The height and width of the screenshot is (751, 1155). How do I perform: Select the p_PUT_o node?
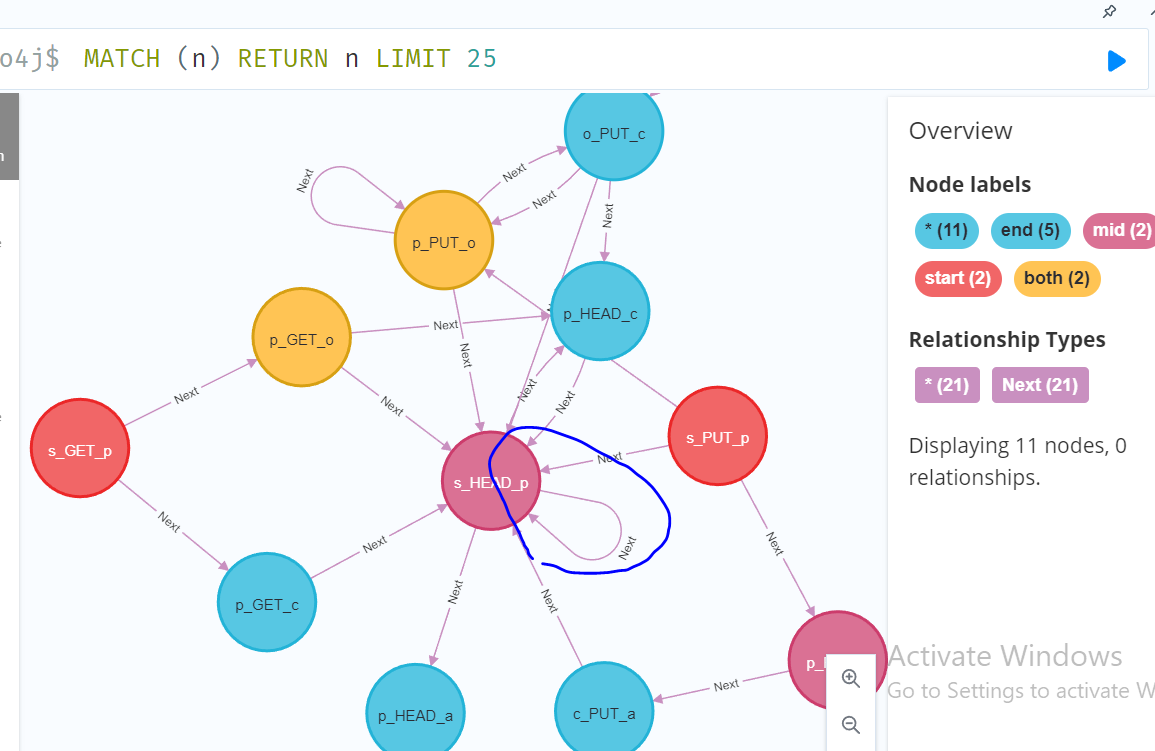click(444, 242)
